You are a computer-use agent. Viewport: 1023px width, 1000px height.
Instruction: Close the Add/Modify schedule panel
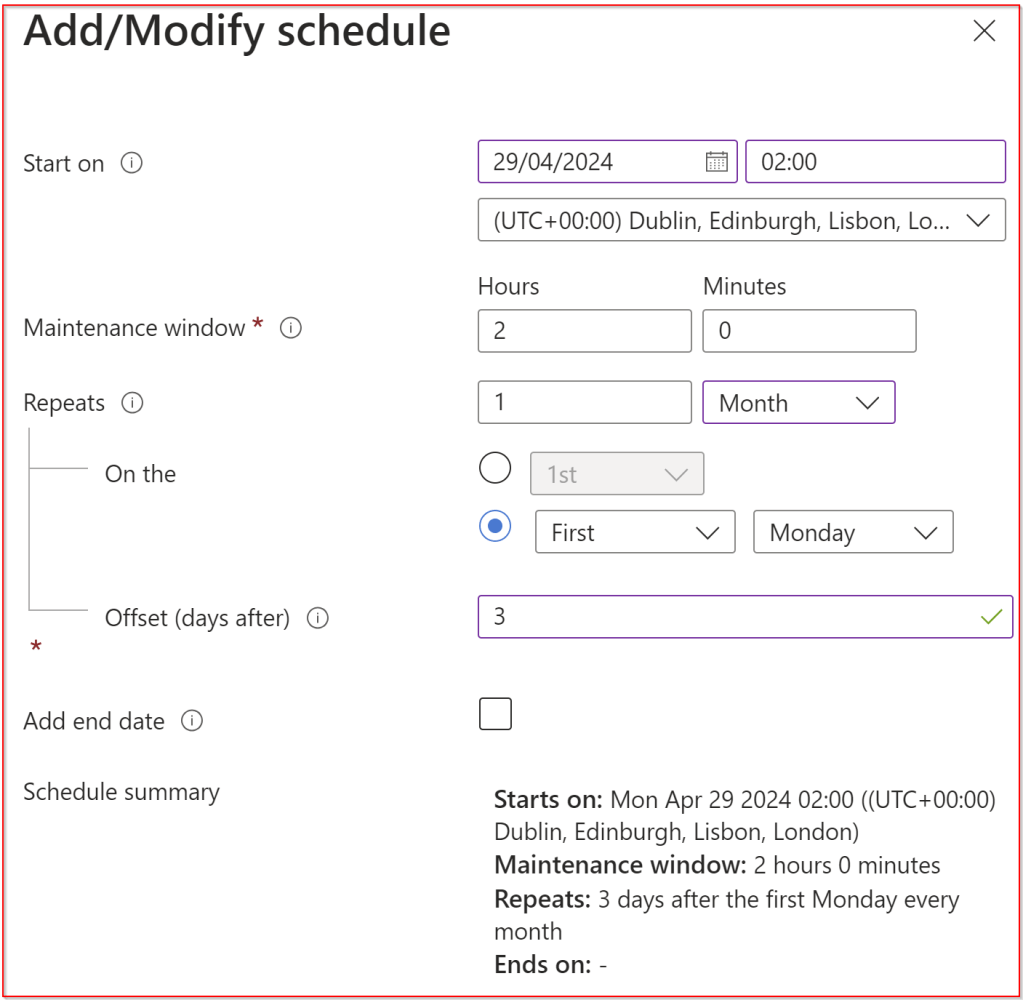click(984, 32)
